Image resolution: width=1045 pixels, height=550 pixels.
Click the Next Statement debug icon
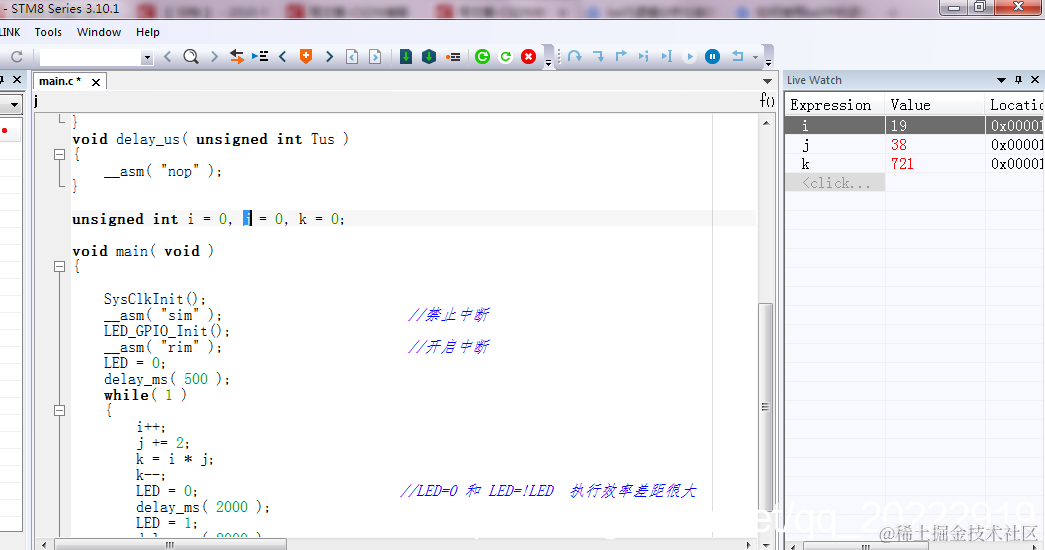pos(643,57)
